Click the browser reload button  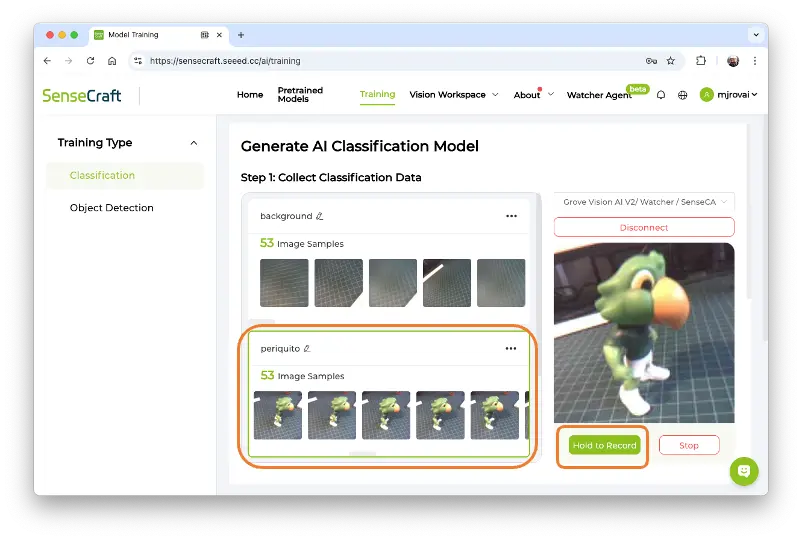(90, 61)
